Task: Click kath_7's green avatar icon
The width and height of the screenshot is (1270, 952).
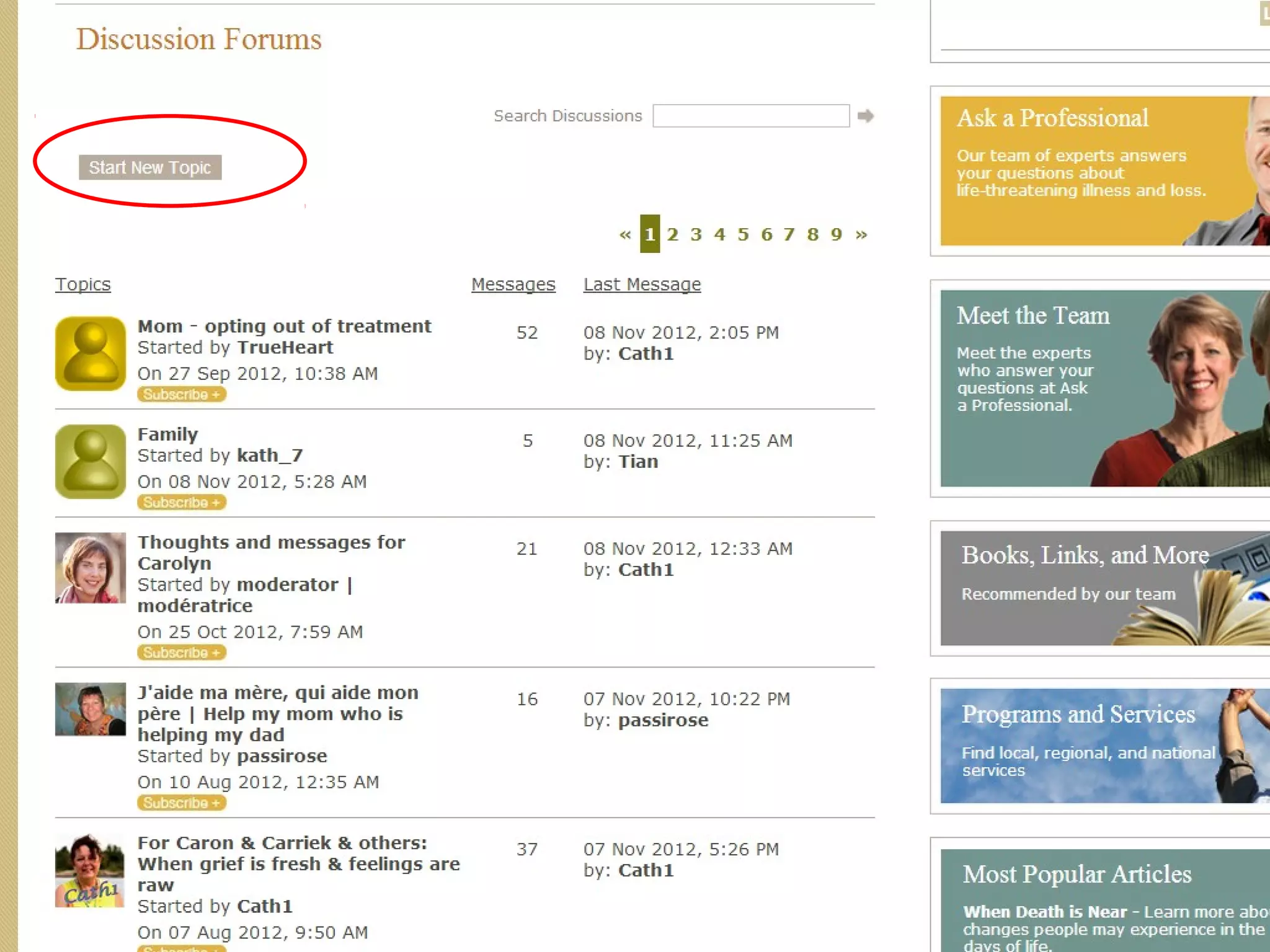Action: [91, 462]
